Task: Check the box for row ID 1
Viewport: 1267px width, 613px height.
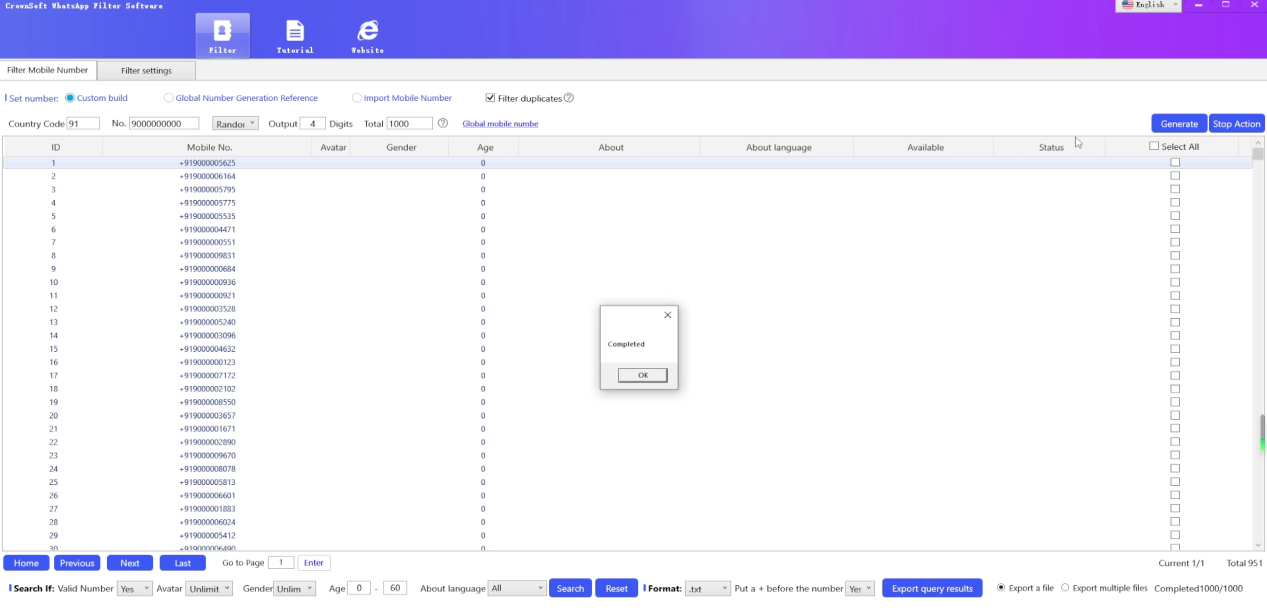Action: tap(1175, 162)
